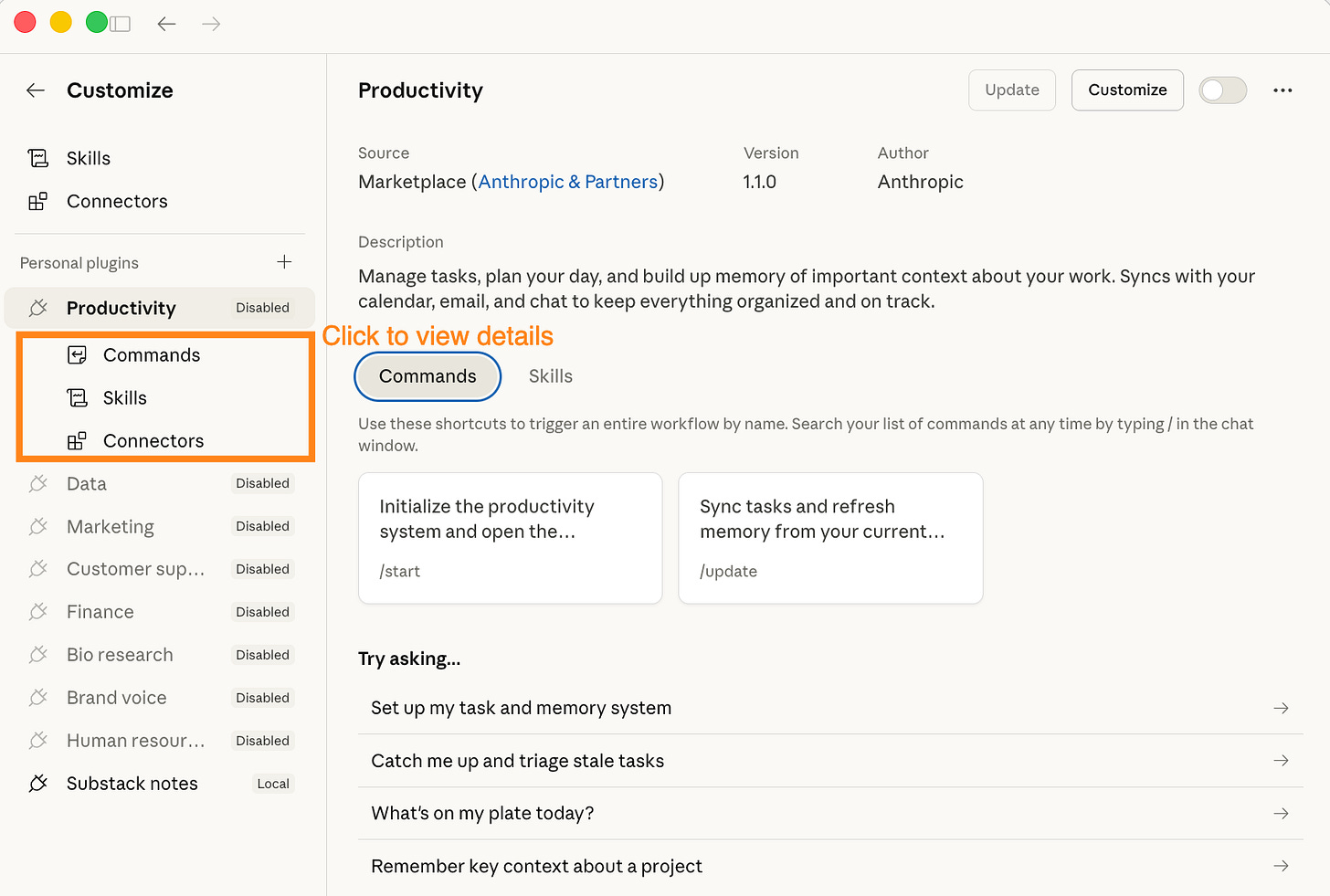
Task: Click arrow next to Catch me up
Action: tap(1282, 761)
